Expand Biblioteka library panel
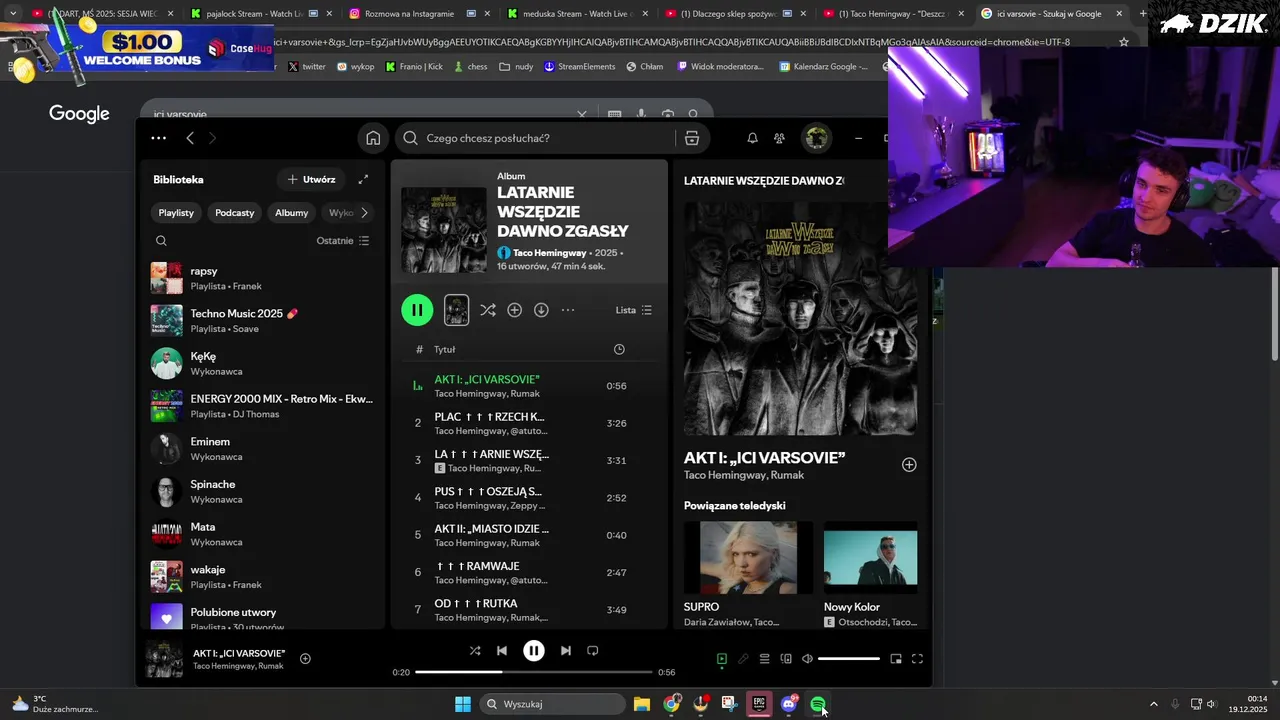The image size is (1280, 720). pos(363,179)
